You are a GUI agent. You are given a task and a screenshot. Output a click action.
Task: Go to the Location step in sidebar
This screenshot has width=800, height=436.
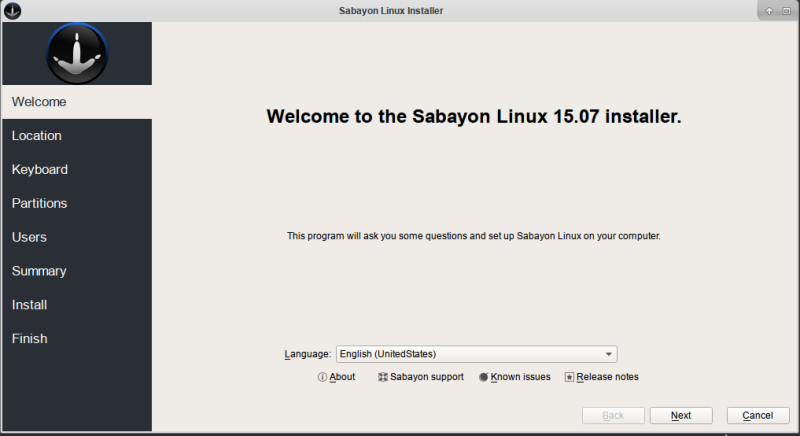pyautogui.click(x=77, y=136)
